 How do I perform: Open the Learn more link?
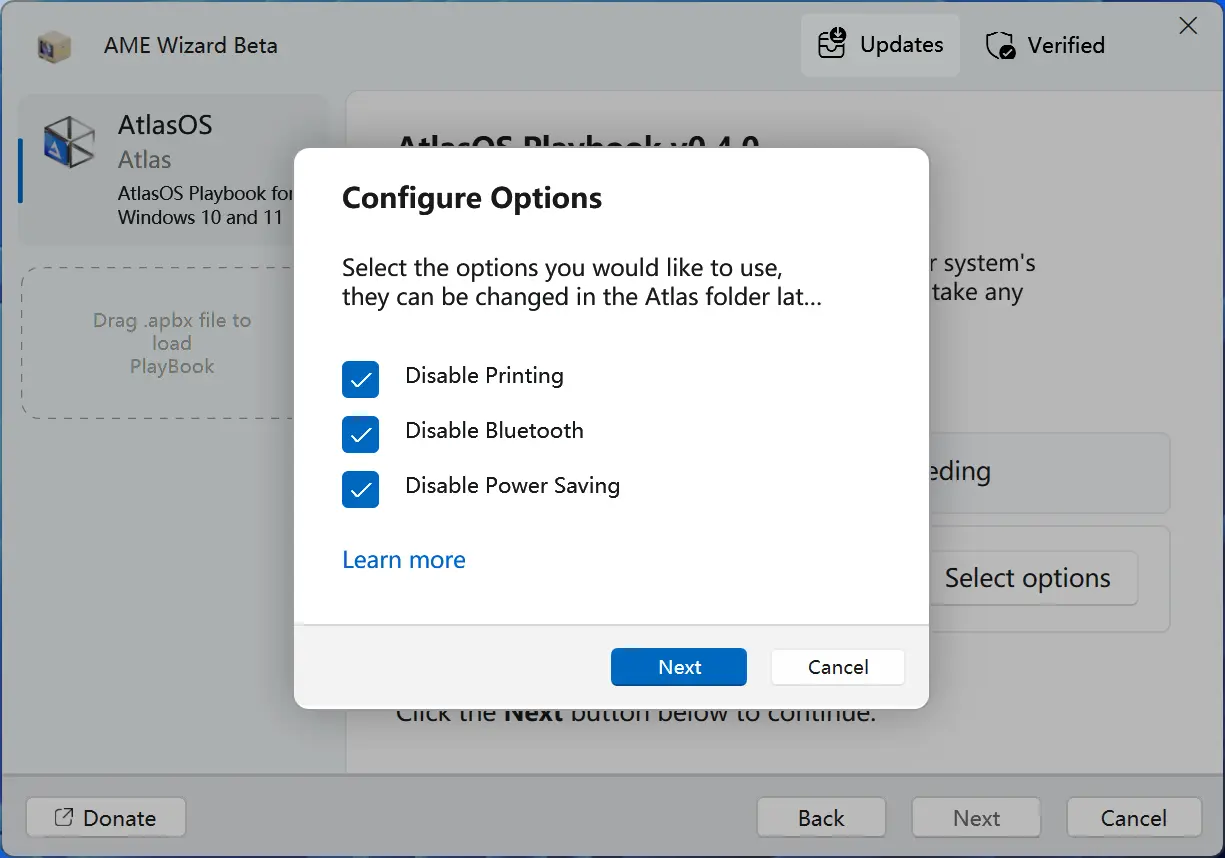click(404, 560)
